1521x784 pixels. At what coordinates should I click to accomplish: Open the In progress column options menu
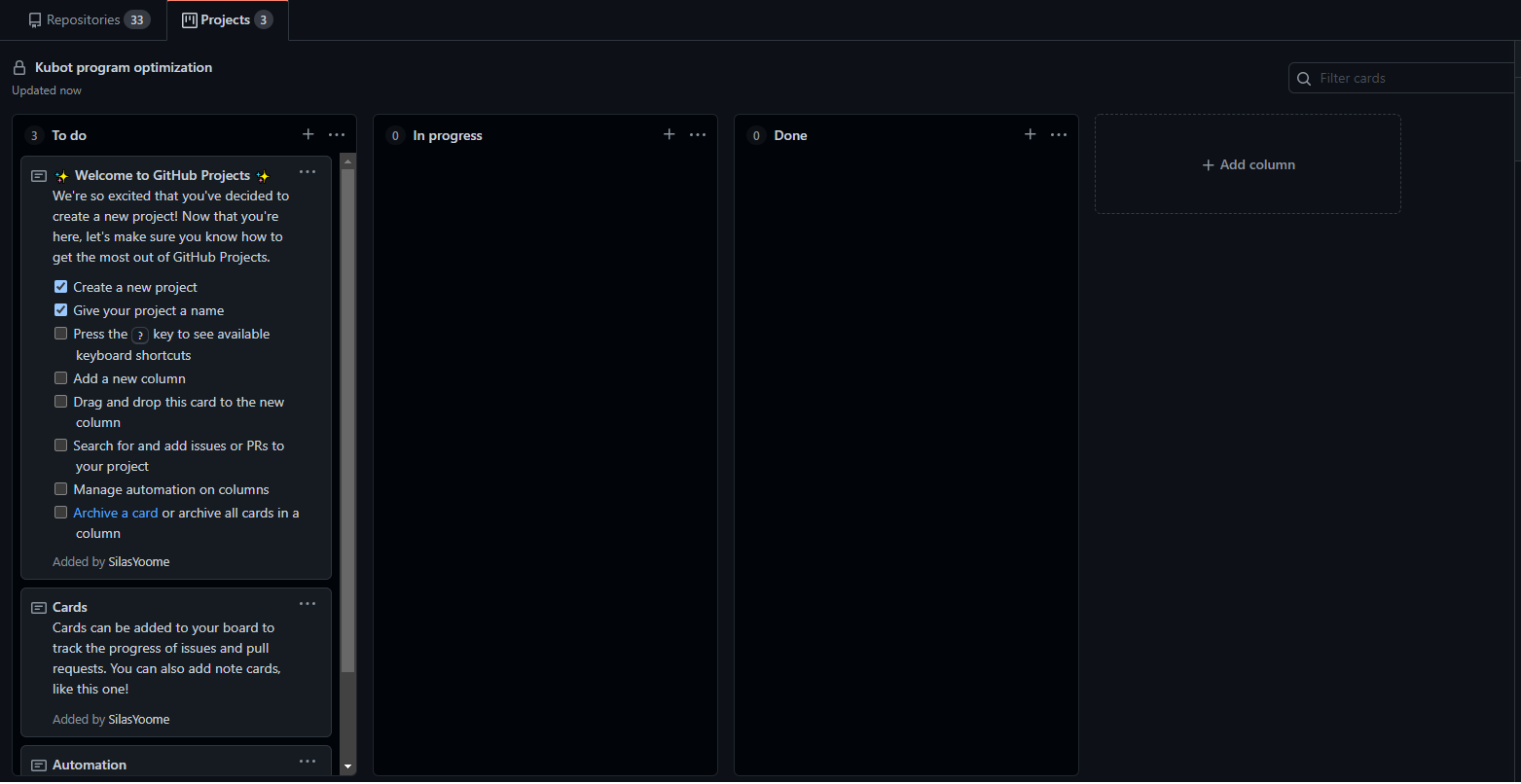tap(698, 134)
